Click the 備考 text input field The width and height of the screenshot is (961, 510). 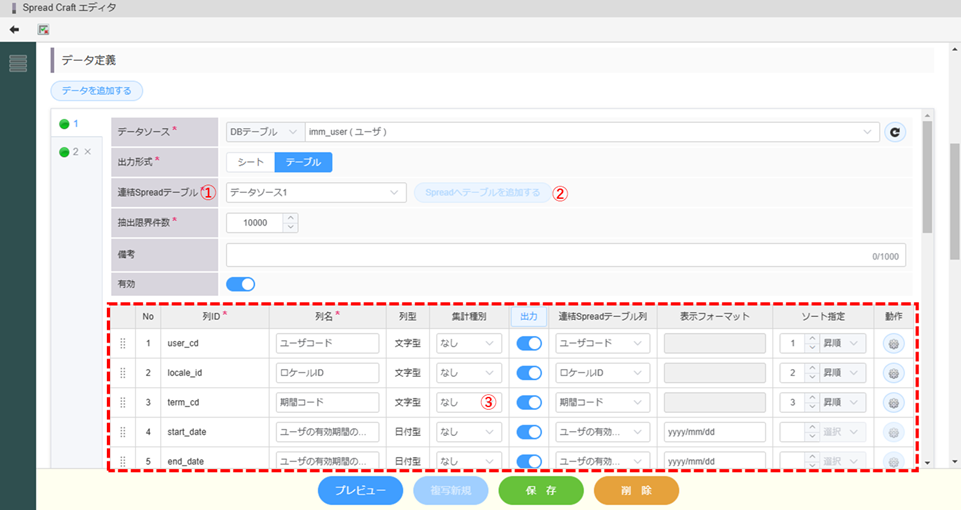coord(565,254)
